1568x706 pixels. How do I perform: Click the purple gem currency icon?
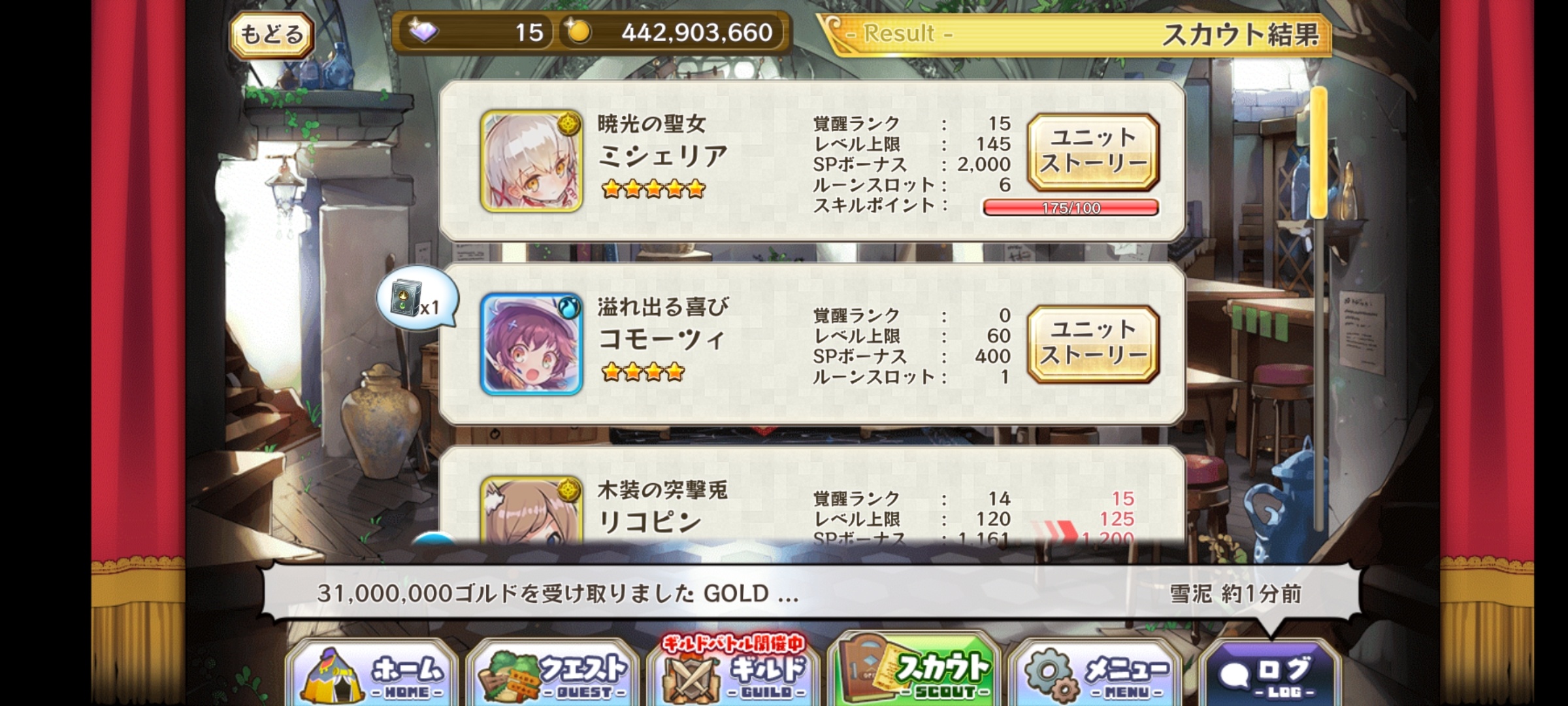(423, 31)
